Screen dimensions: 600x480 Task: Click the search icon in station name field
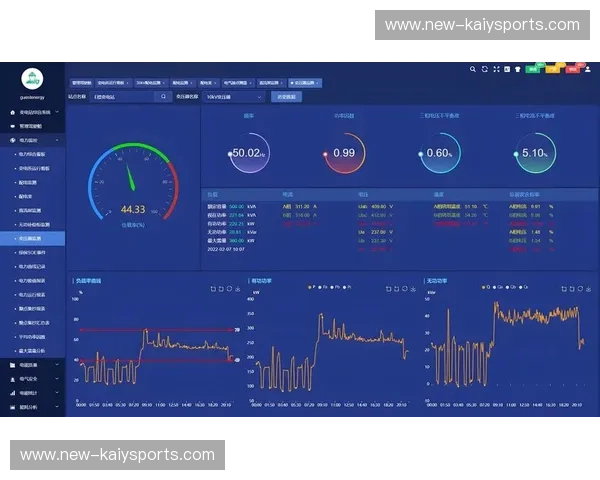coord(163,97)
